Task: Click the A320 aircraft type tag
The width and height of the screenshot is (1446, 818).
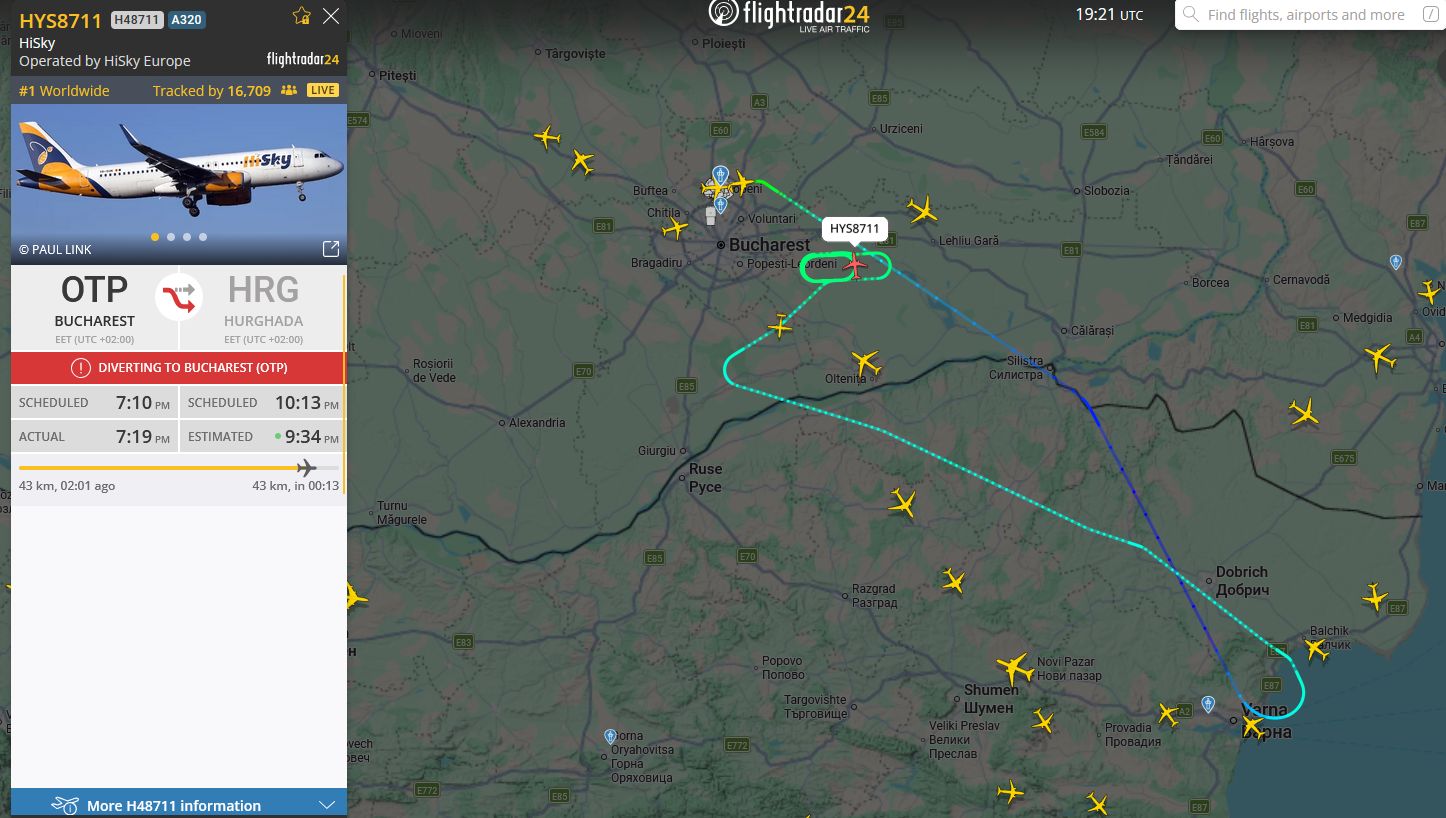Action: (x=187, y=19)
